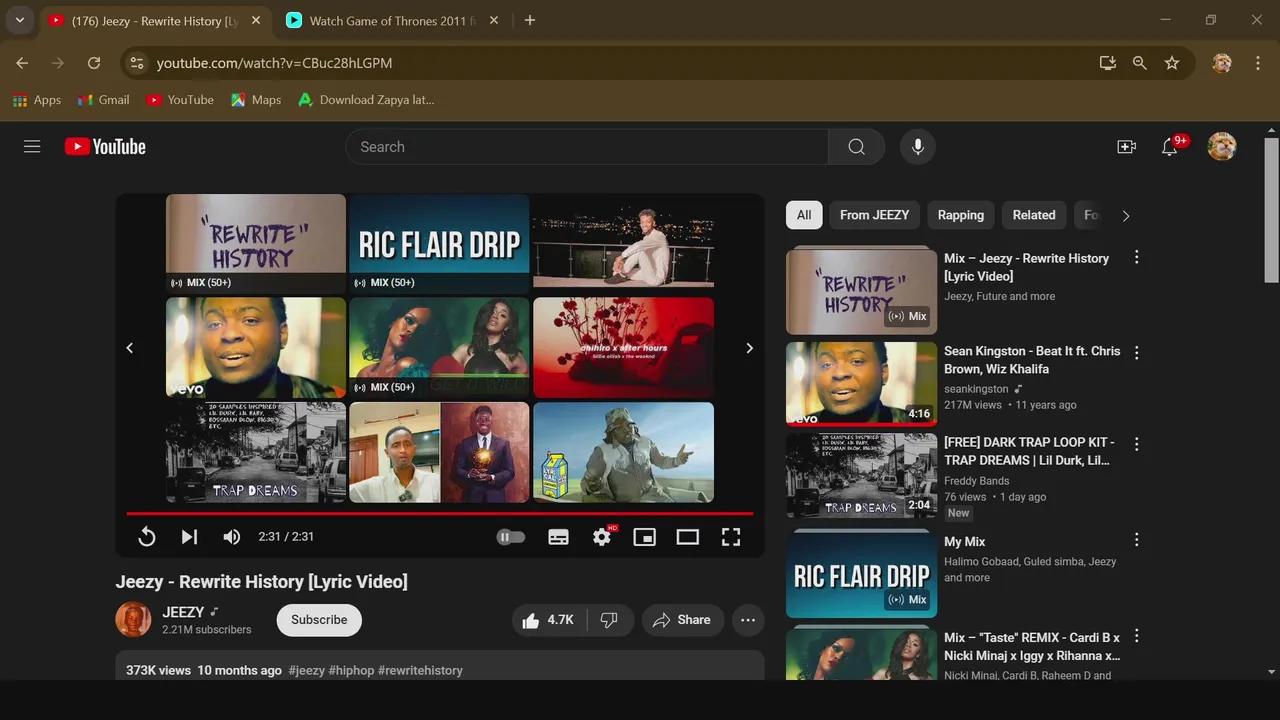
Task: Toggle the autoplay switch
Action: tap(511, 537)
